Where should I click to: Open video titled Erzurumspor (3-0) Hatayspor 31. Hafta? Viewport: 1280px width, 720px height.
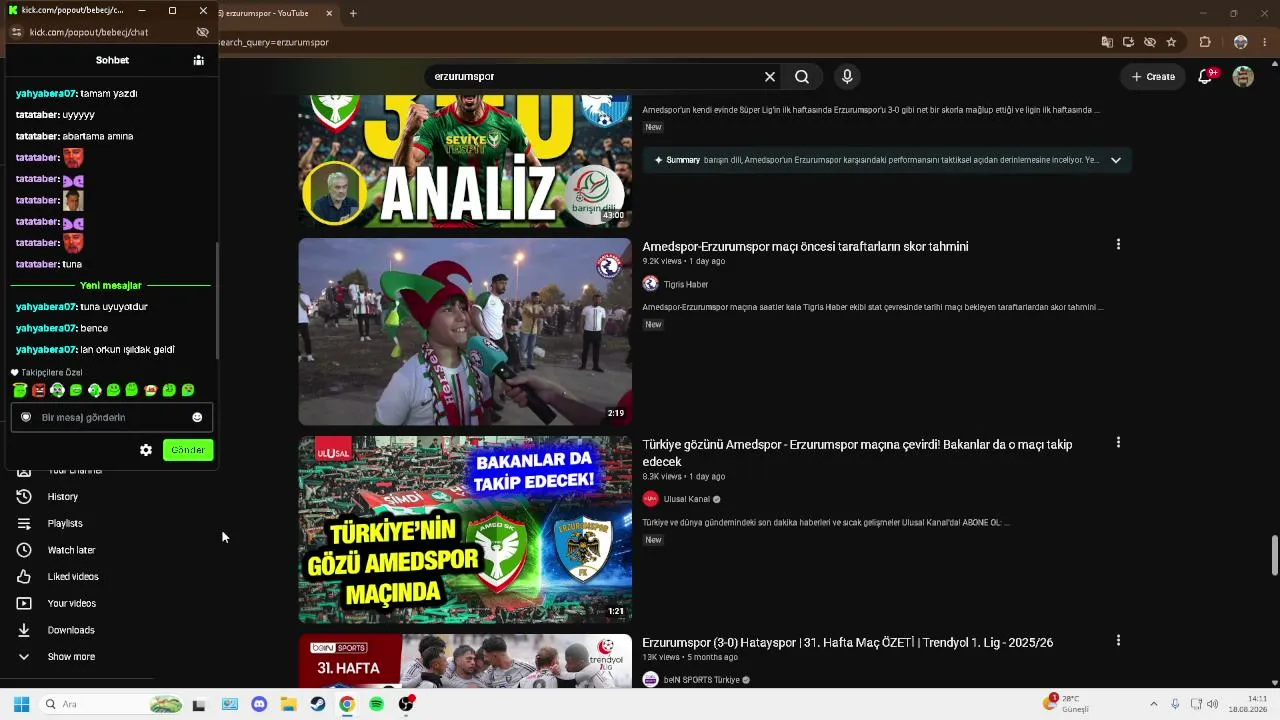848,643
